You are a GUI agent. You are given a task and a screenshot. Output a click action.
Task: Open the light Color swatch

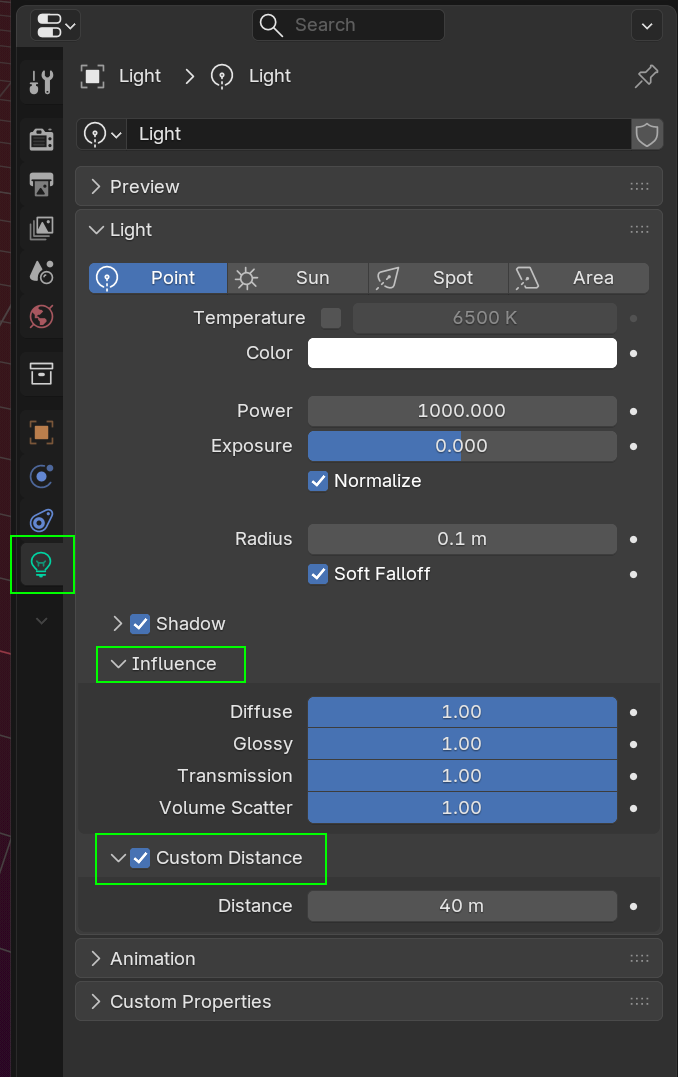pos(462,353)
